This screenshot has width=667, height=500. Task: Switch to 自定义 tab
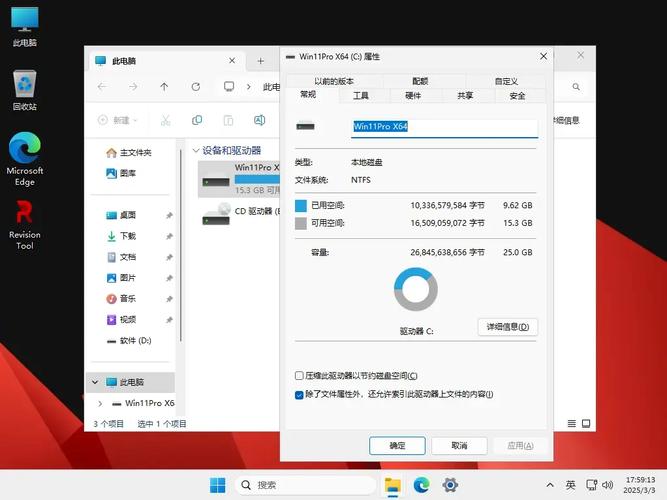[x=506, y=81]
